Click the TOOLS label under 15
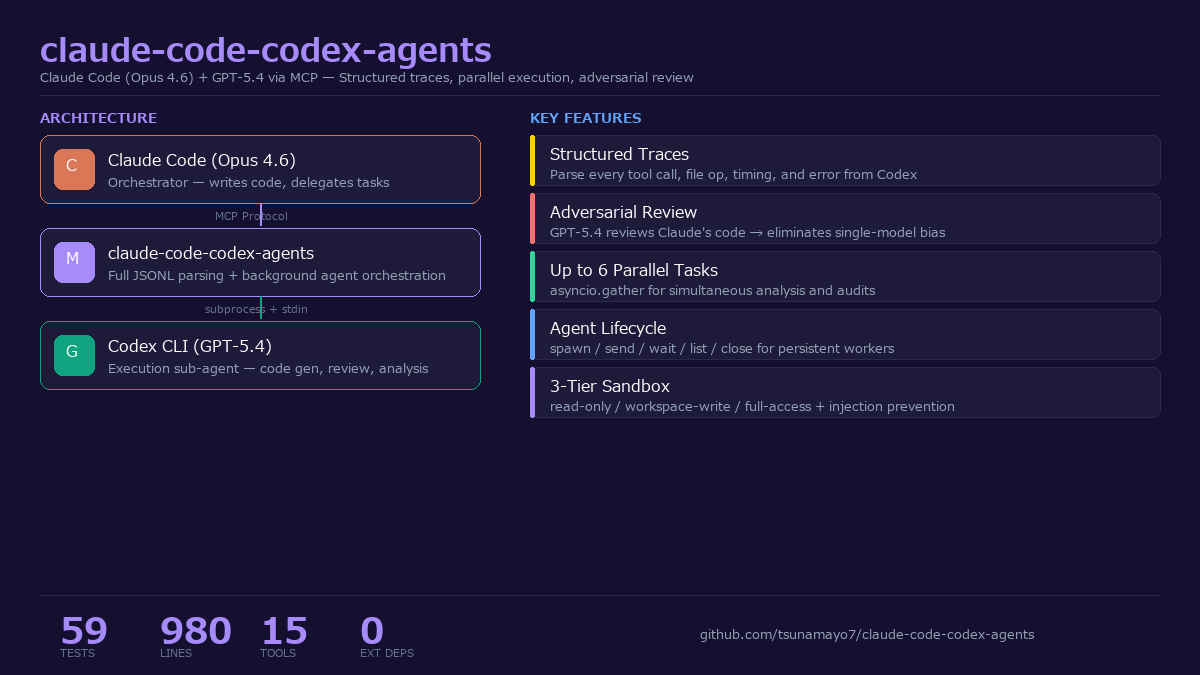 tap(278, 653)
